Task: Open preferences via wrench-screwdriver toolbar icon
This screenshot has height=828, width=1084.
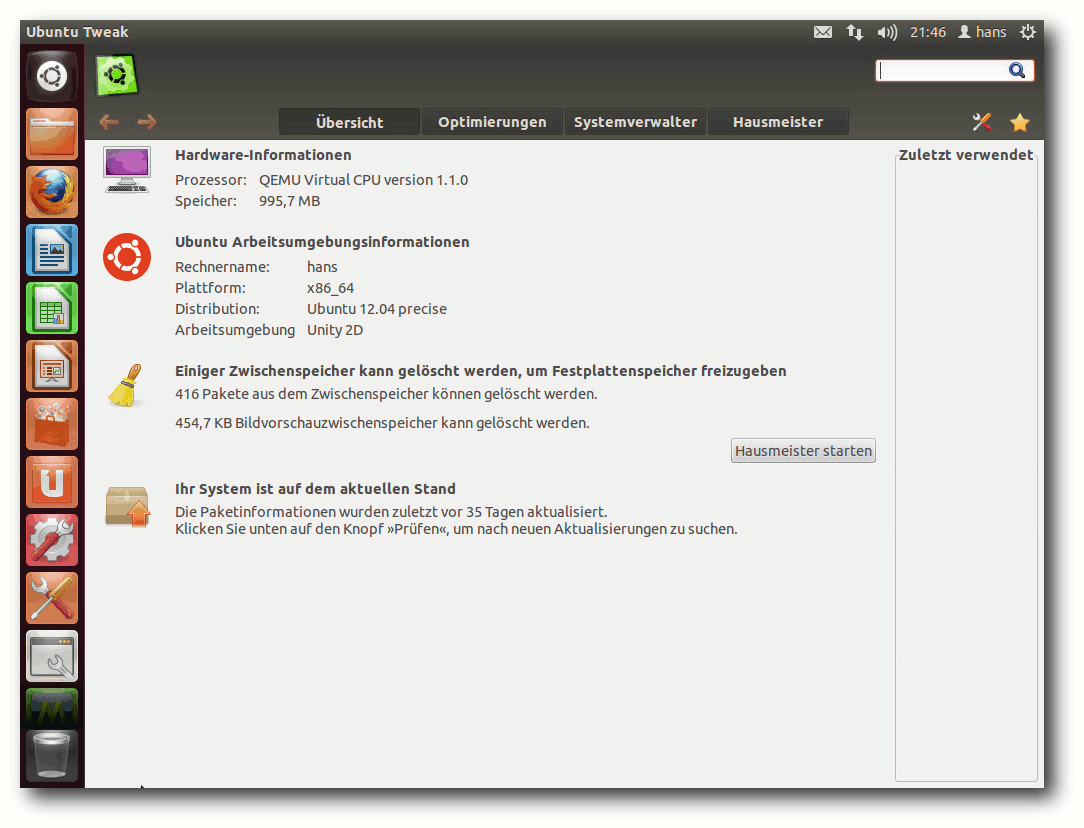Action: [x=982, y=122]
